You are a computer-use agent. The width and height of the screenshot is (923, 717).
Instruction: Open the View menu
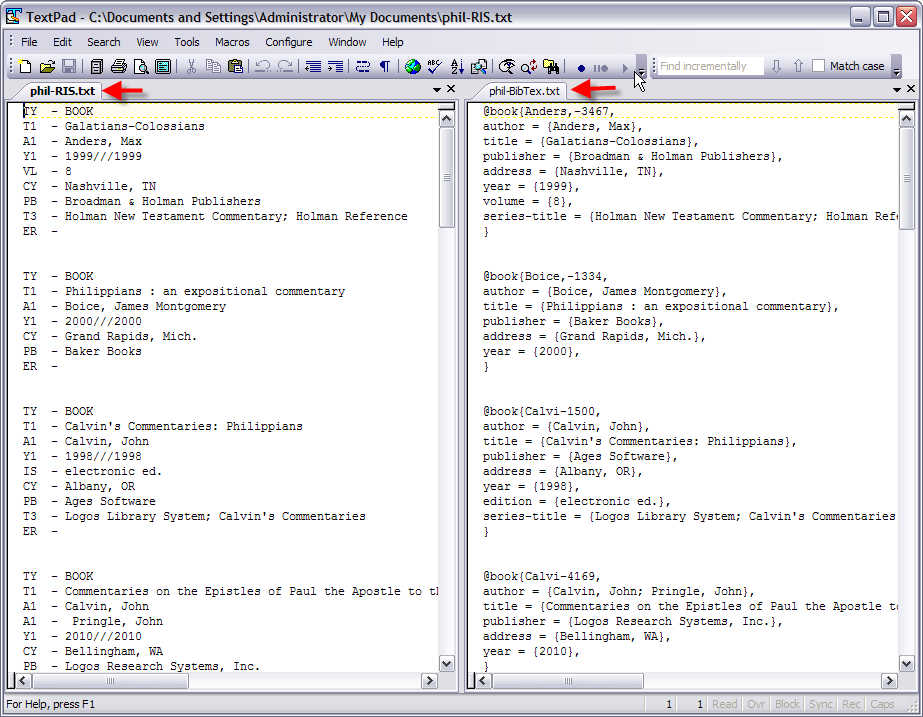coord(147,42)
